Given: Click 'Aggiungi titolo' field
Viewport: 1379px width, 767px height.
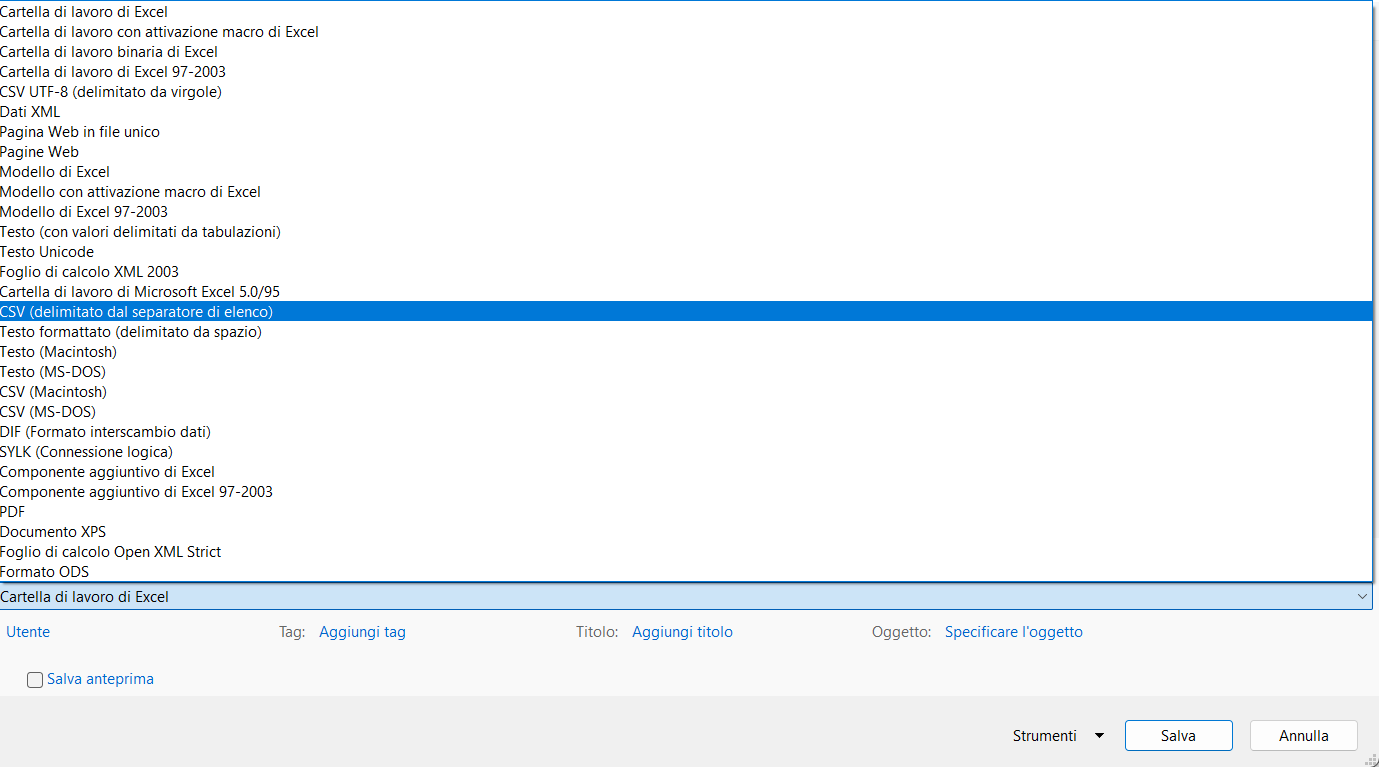Looking at the screenshot, I should click(x=682, y=632).
